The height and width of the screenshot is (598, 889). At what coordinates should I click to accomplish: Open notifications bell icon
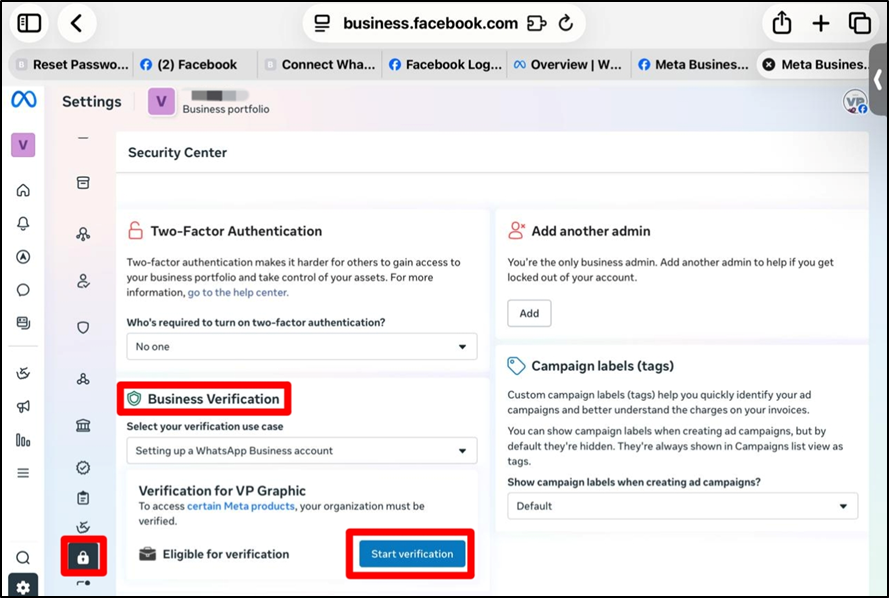(x=23, y=223)
